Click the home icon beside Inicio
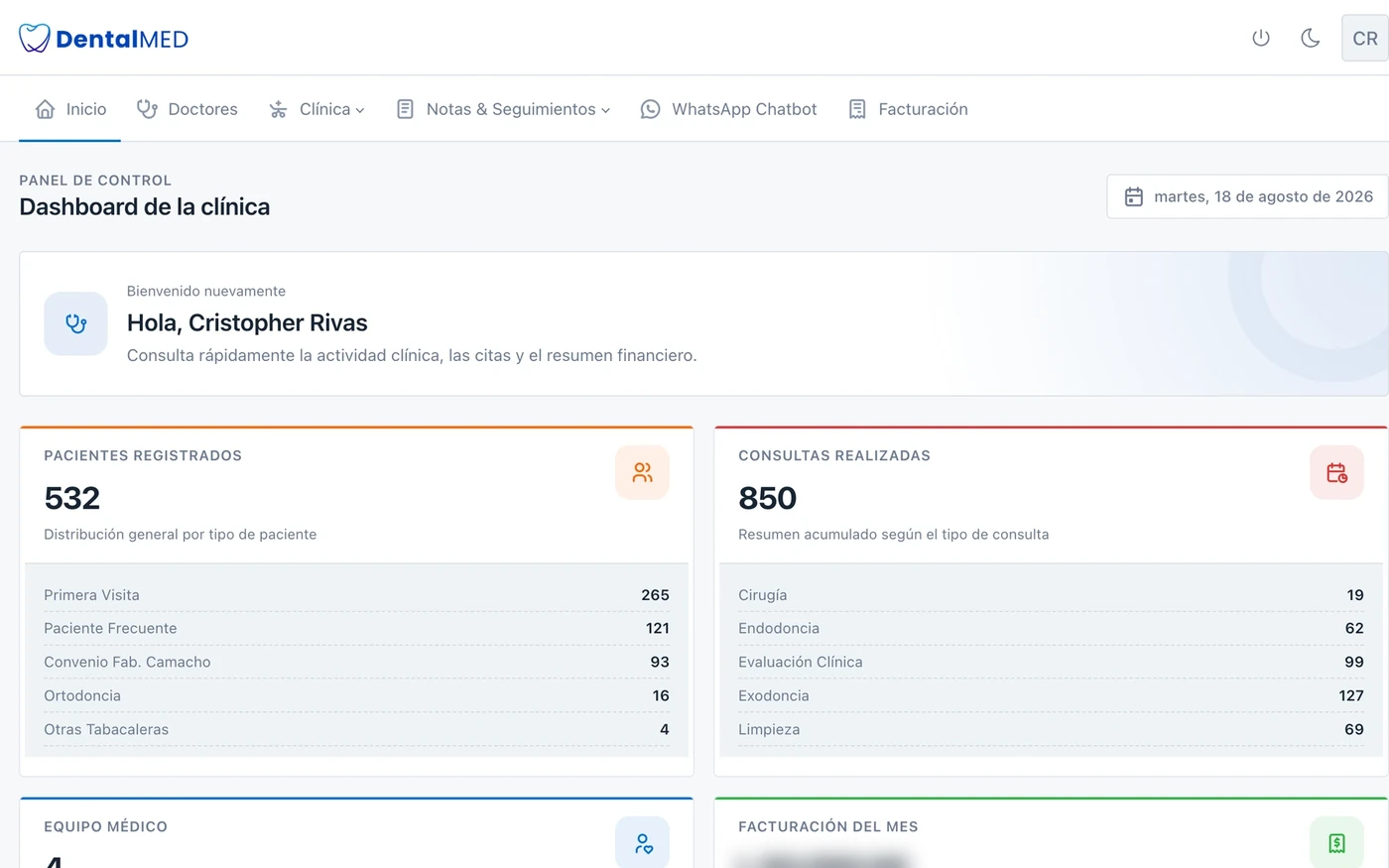Screen dimensions: 1389x868 (45, 109)
